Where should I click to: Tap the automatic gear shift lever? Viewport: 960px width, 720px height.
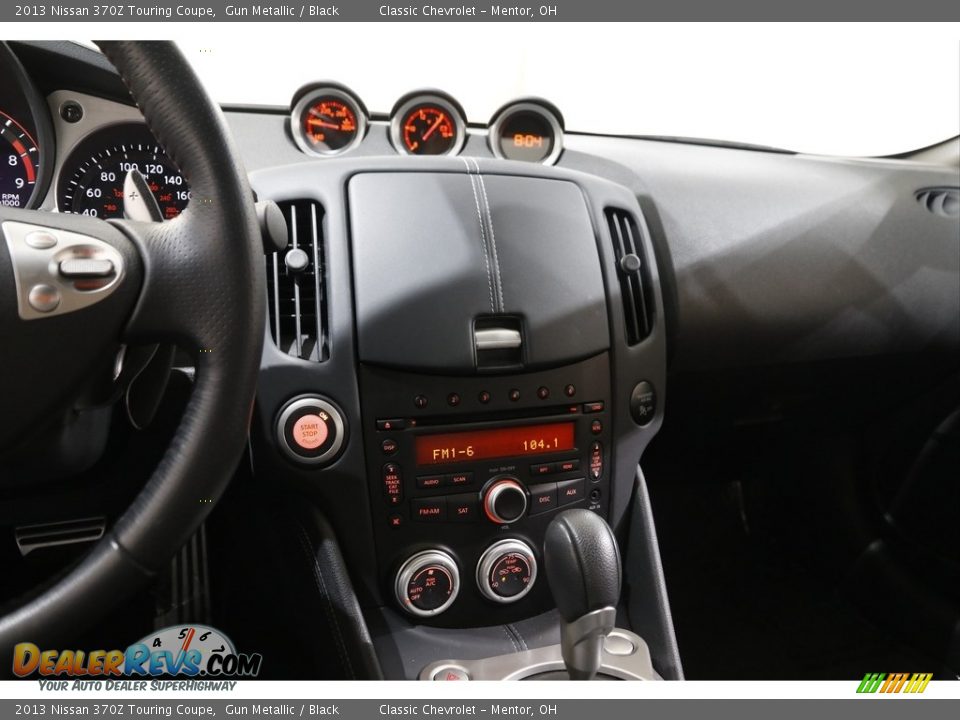pyautogui.click(x=583, y=588)
